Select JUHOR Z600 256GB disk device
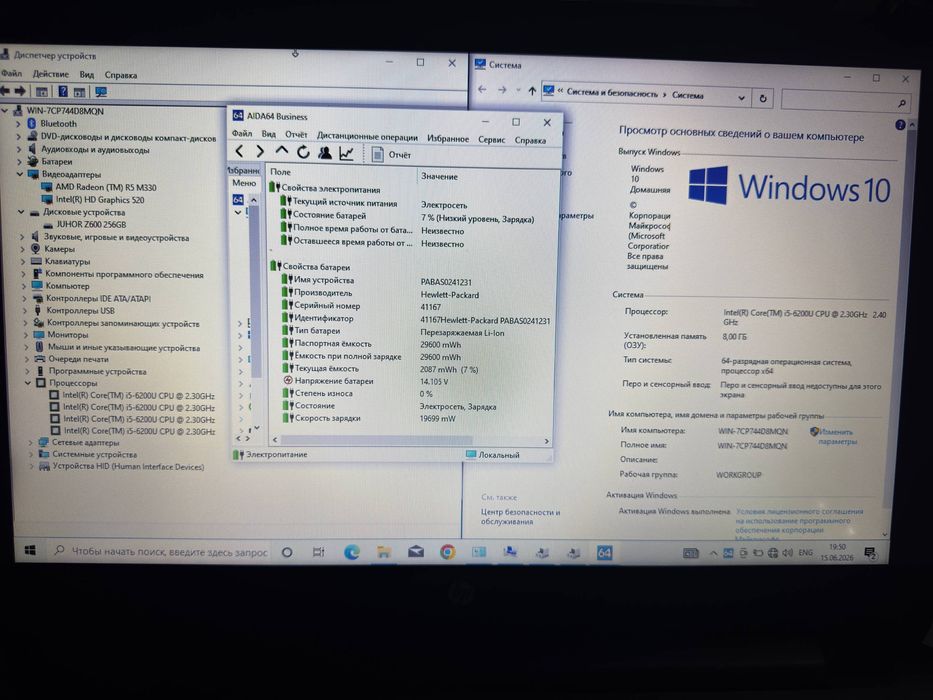 coord(91,224)
